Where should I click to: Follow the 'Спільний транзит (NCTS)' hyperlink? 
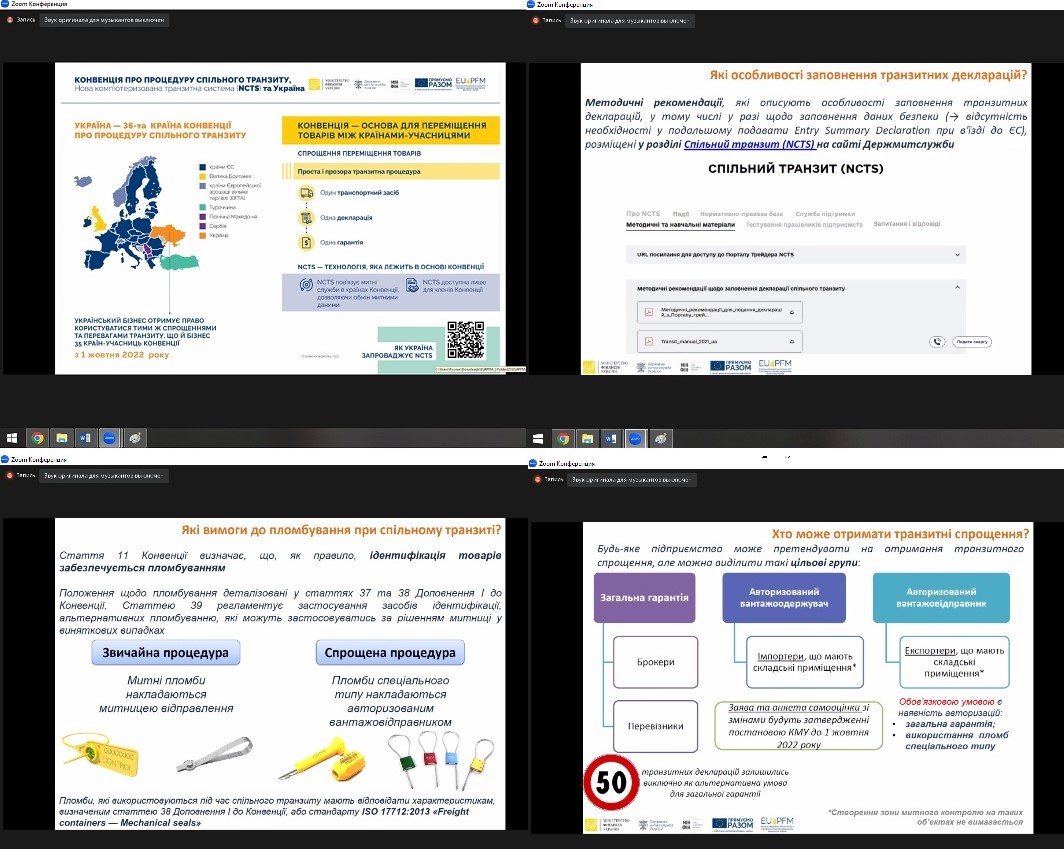point(743,145)
